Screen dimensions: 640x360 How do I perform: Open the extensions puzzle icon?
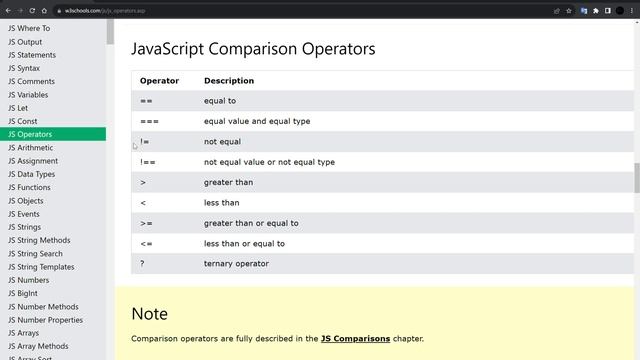596,11
